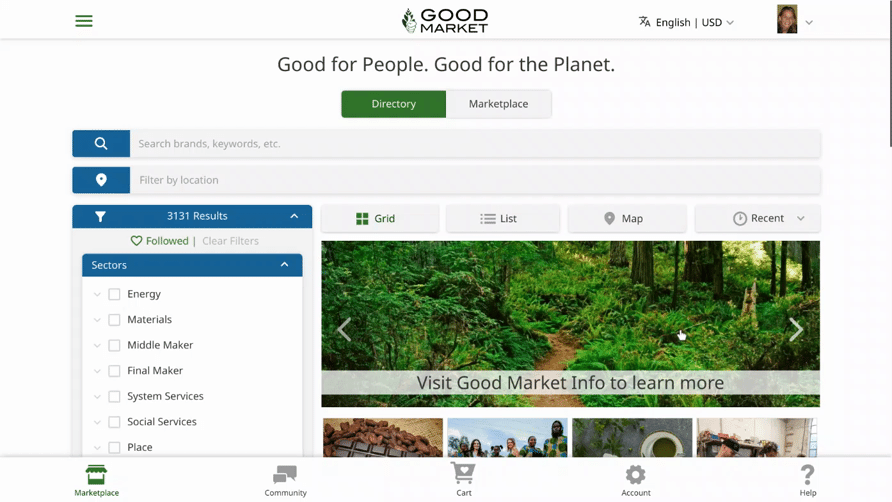This screenshot has height=502, width=892.
Task: Open the English | USD language dropdown
Action: (686, 22)
